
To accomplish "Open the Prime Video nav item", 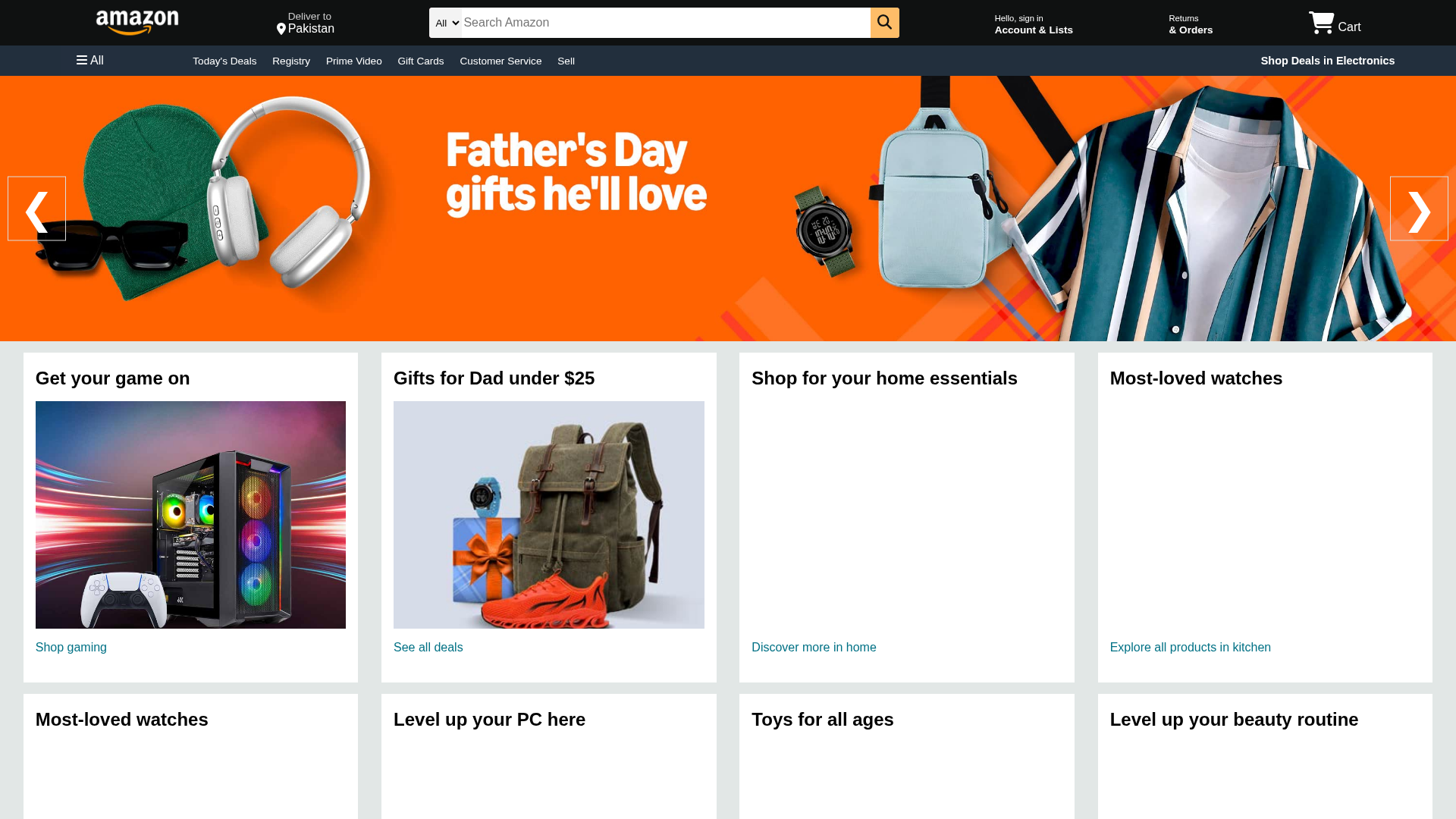I will click(354, 61).
